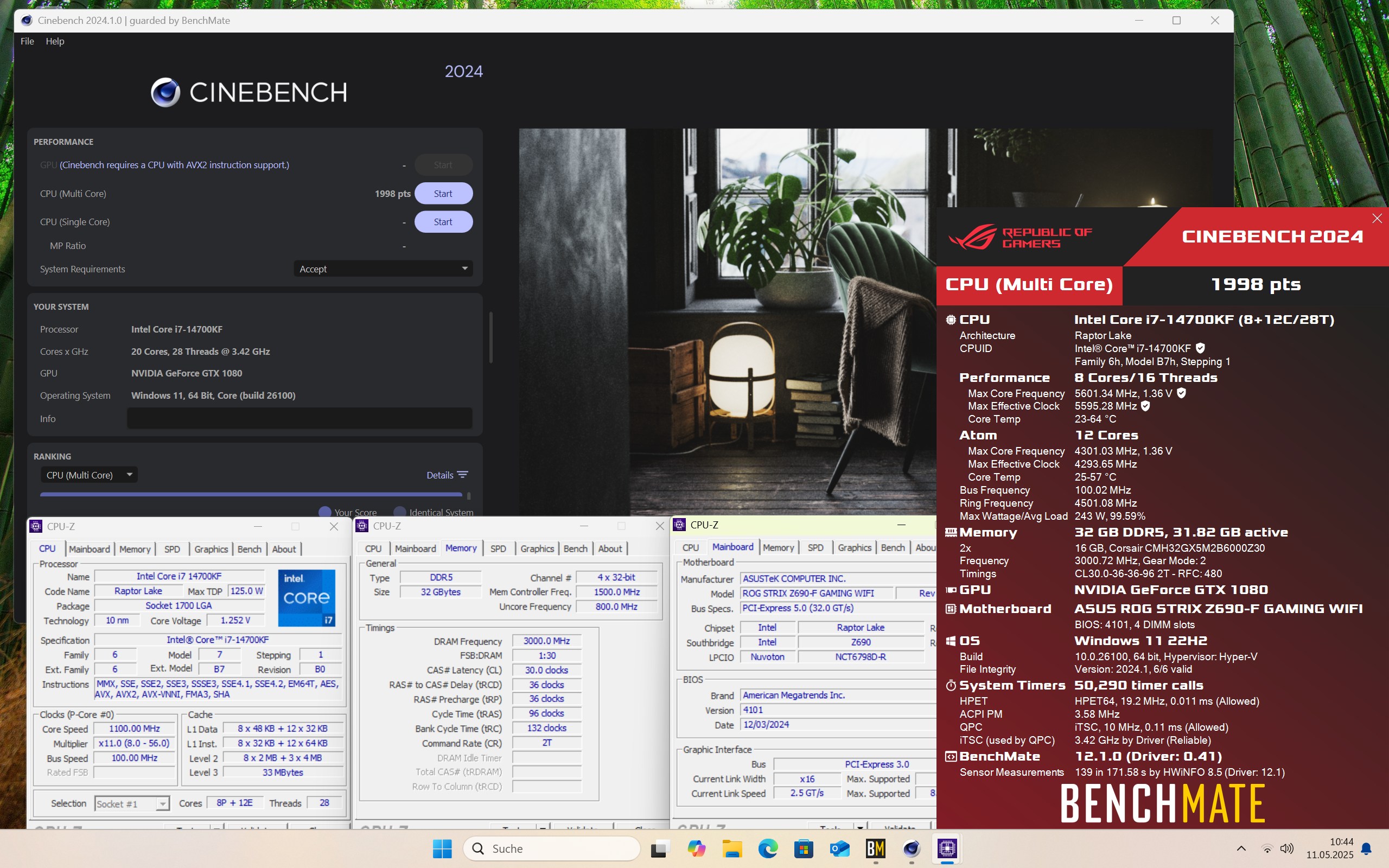1389x868 pixels.
Task: Click the first CPU-Z window's title icon
Action: (36, 526)
